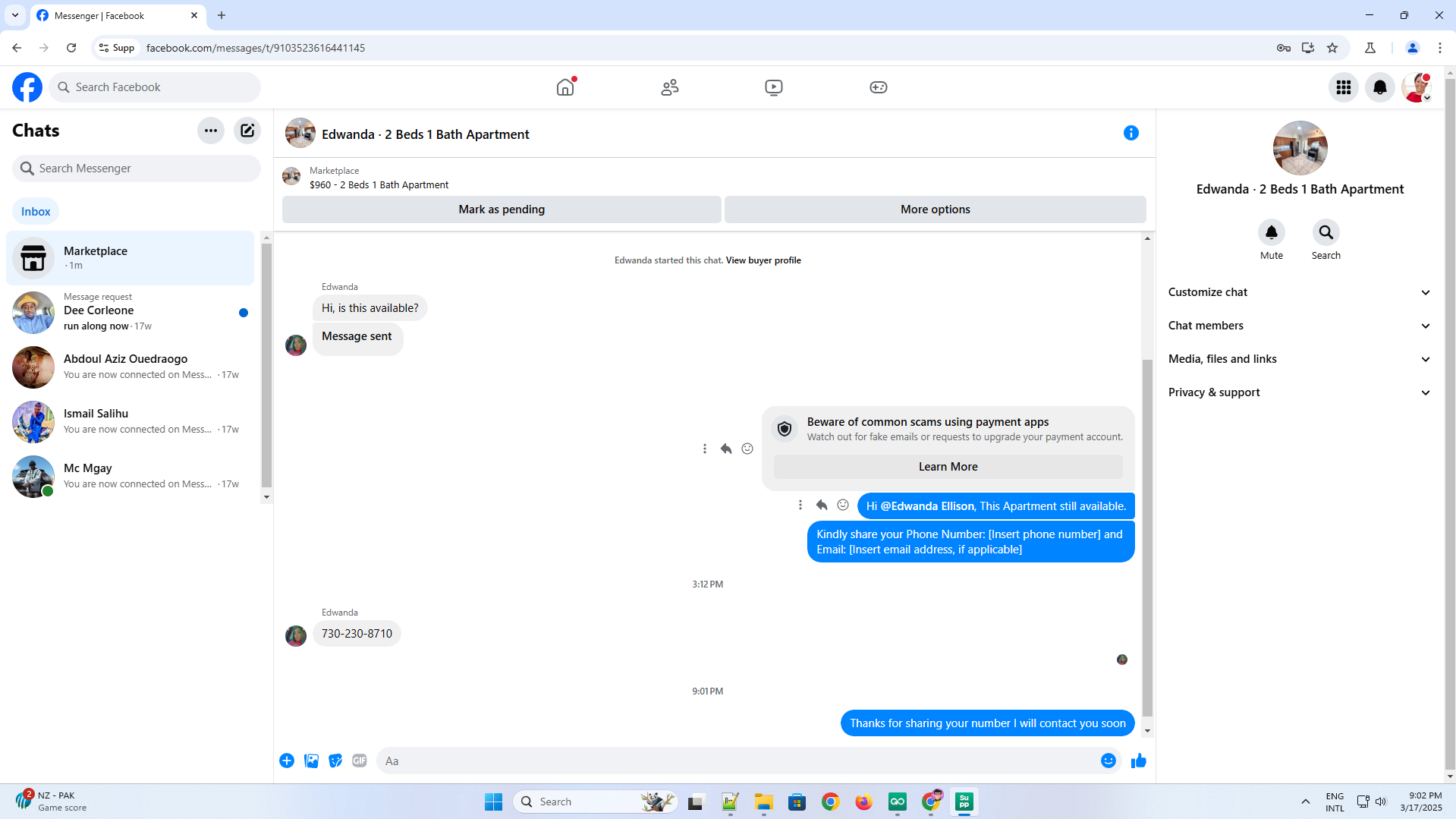Open the emoji picker in message box
1456x819 pixels.
1109,761
